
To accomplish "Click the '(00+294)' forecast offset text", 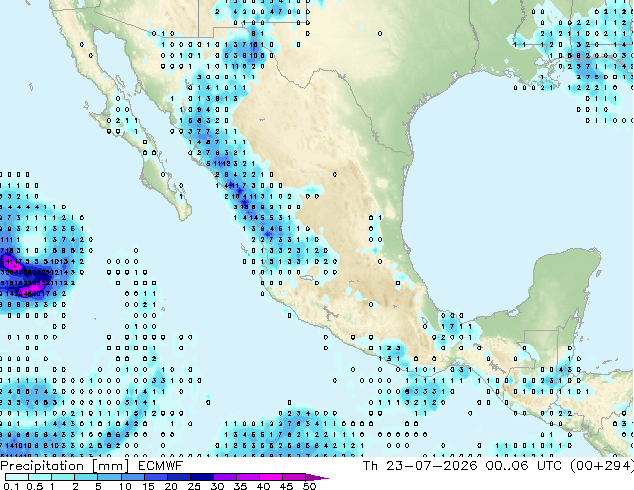I will (602, 466).
